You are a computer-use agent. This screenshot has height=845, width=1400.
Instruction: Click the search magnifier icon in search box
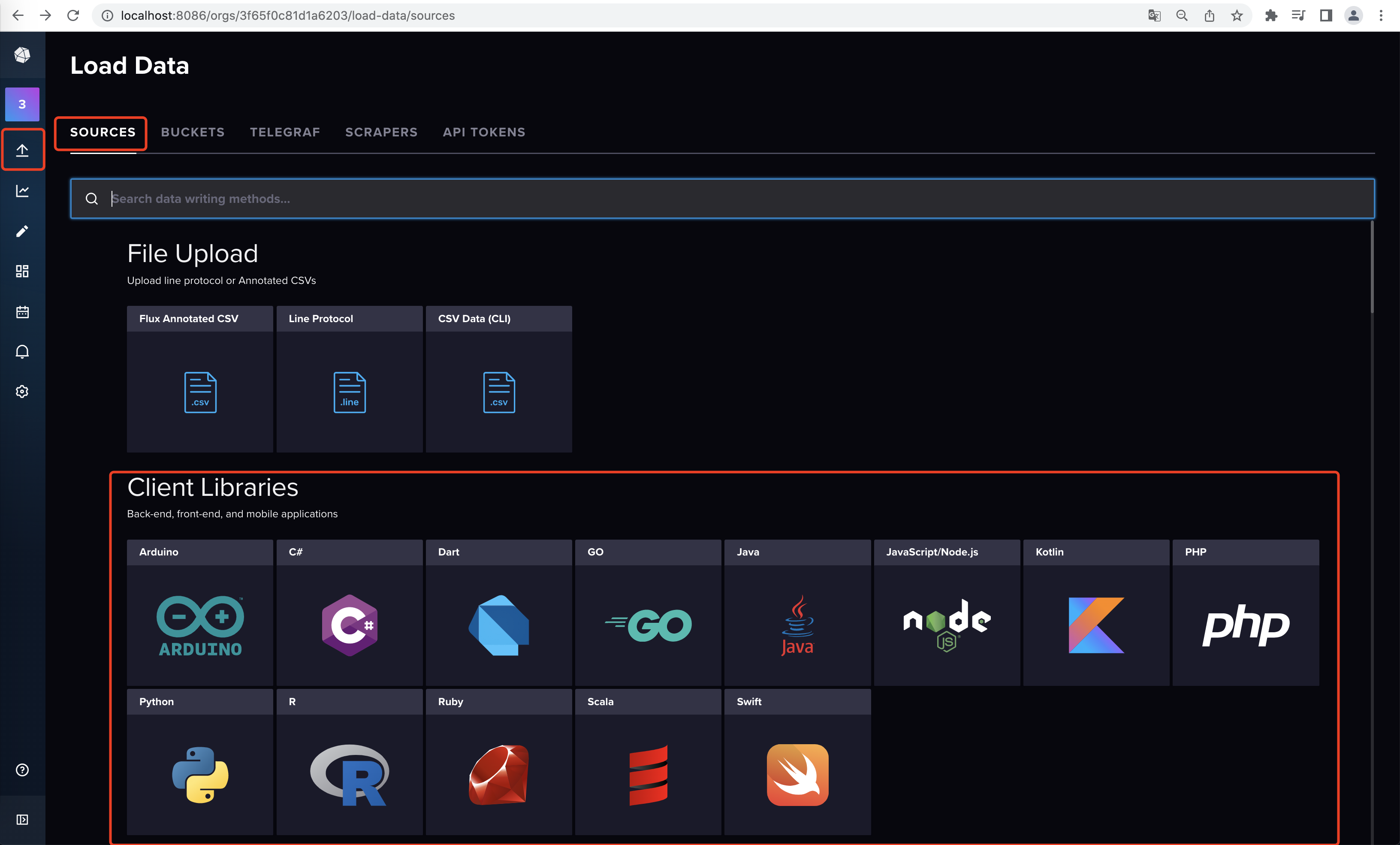pos(91,199)
